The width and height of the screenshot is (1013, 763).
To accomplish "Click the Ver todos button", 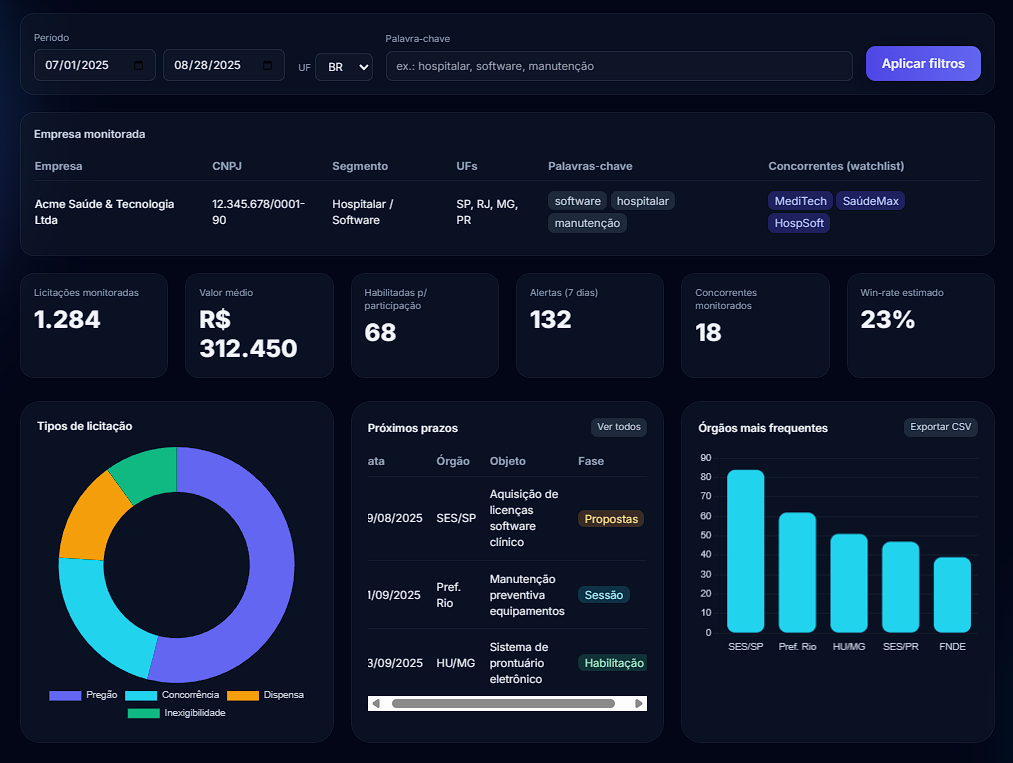I will pos(618,427).
